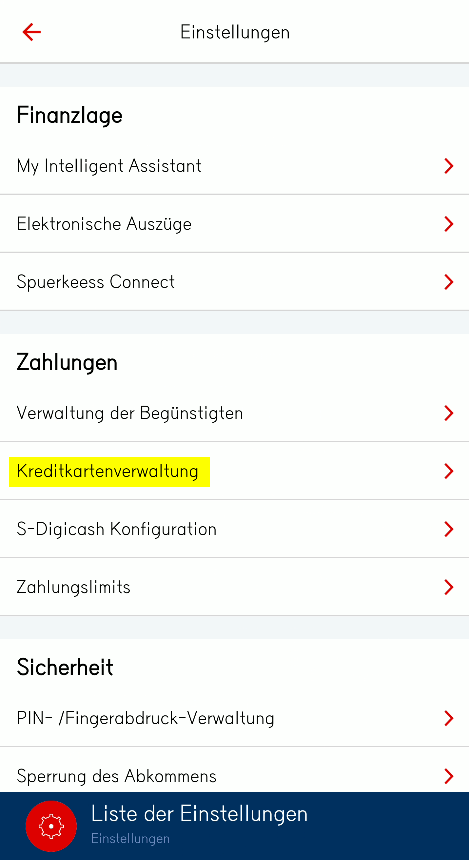Tap the Zahlungslimits chevron icon

(449, 587)
